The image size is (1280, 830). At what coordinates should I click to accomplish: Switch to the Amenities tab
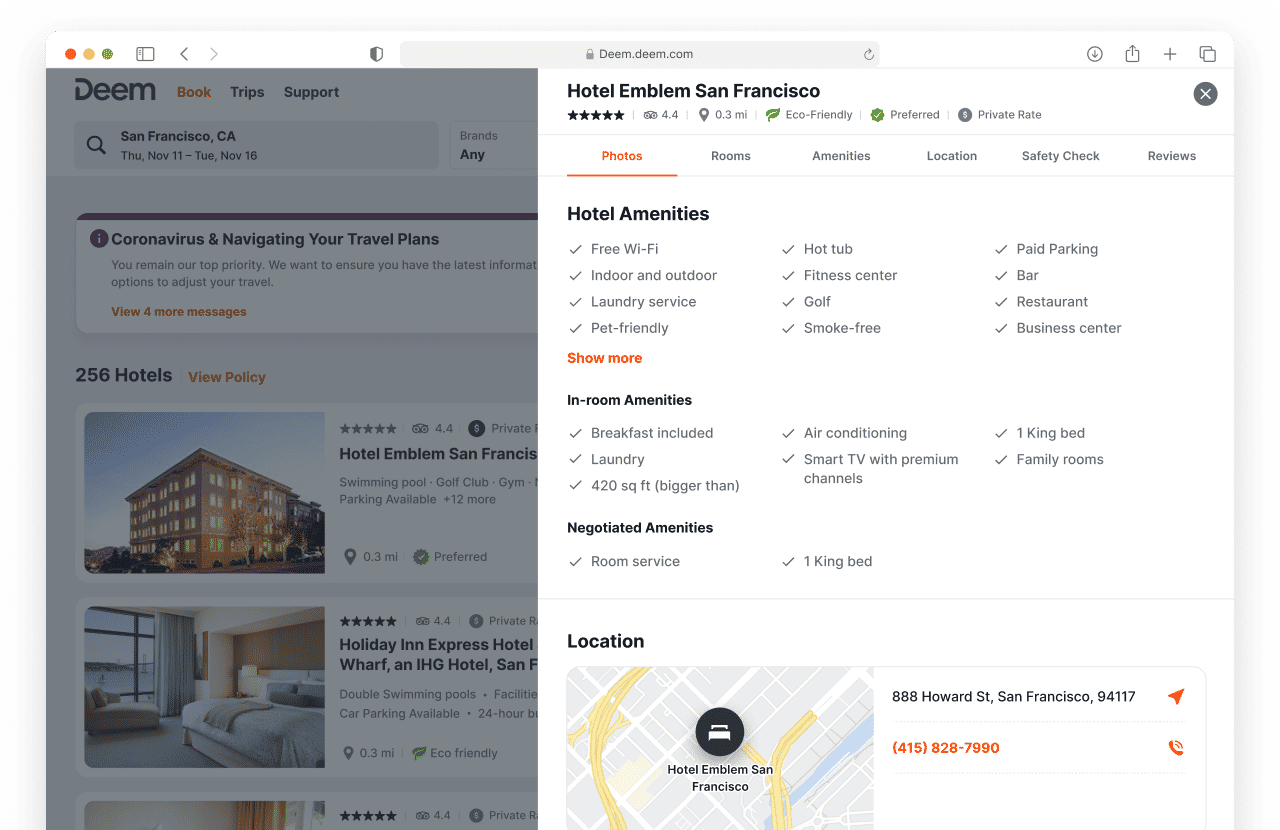841,156
